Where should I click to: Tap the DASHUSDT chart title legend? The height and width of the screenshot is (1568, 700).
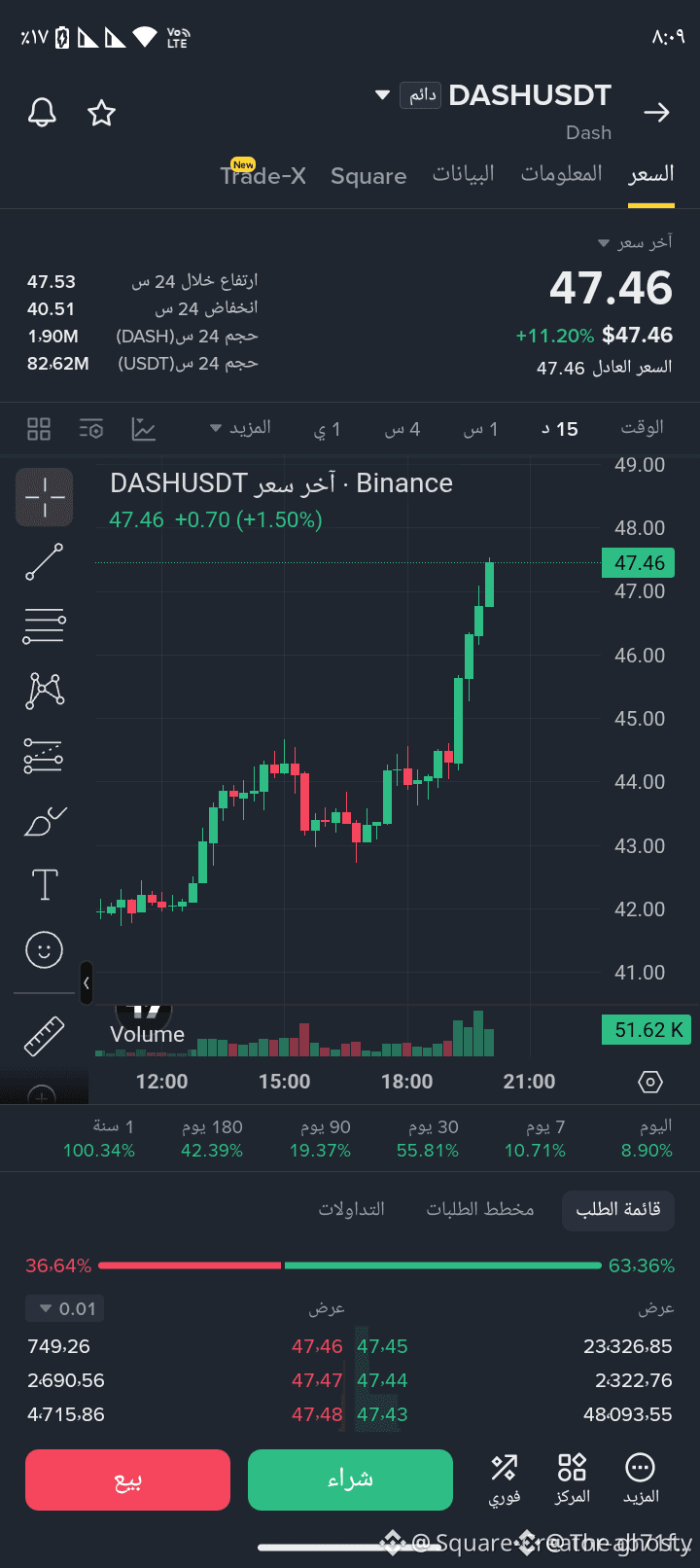click(x=281, y=483)
